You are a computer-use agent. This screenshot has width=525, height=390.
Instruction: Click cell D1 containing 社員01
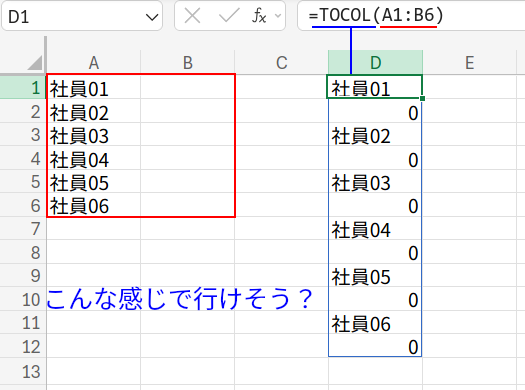click(375, 87)
